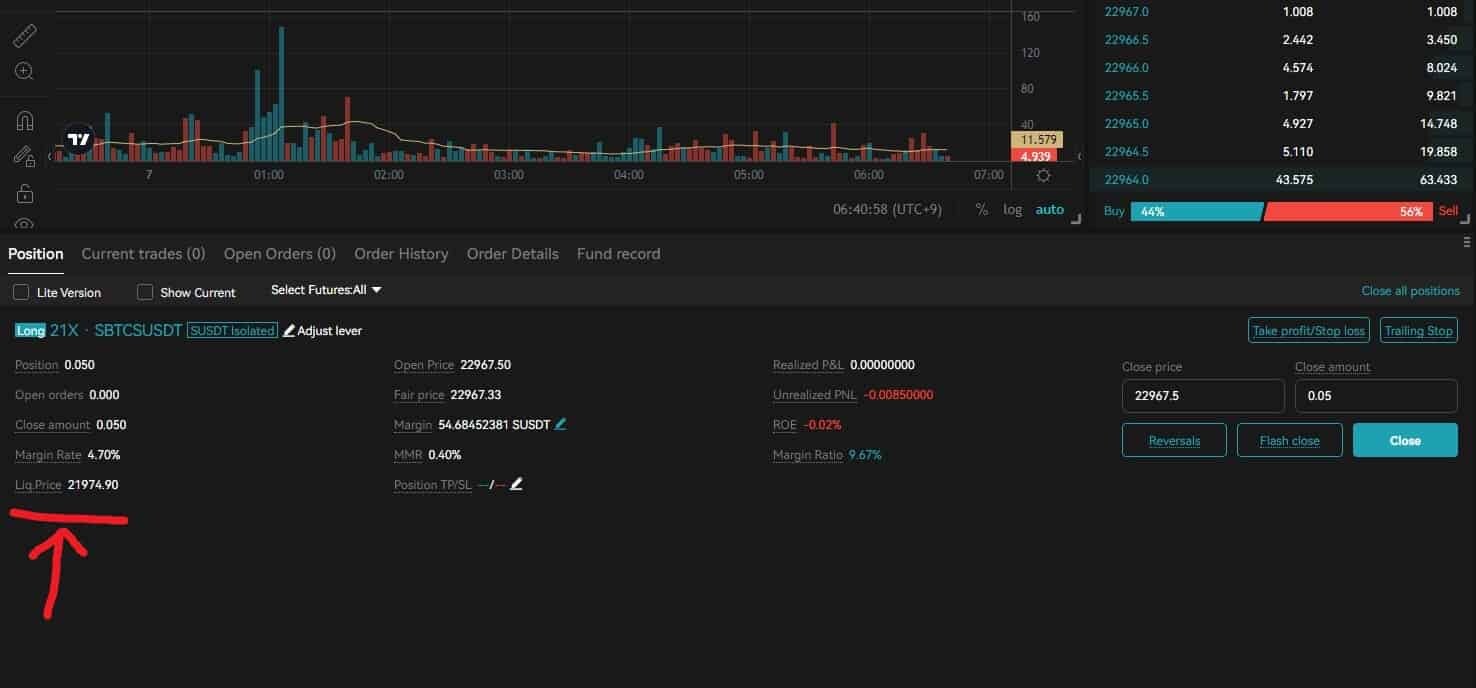The width and height of the screenshot is (1476, 688).
Task: Click the Take profit/Stop loss button
Action: (x=1308, y=330)
